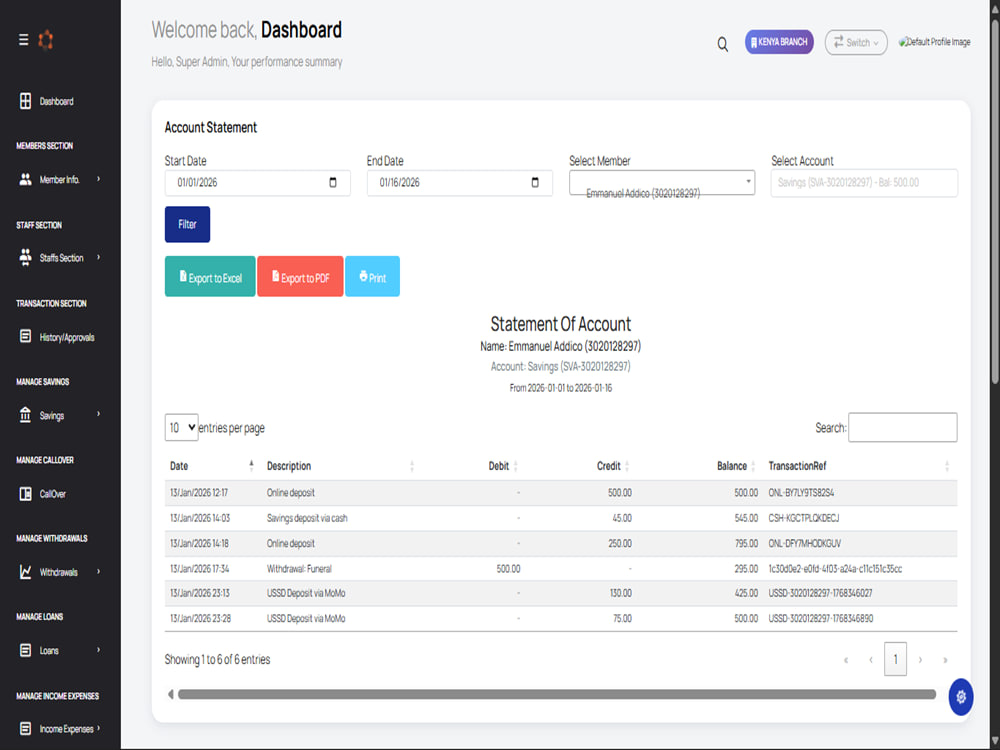
Task: Open the Dashboard sidebar icon
Action: click(x=26, y=101)
